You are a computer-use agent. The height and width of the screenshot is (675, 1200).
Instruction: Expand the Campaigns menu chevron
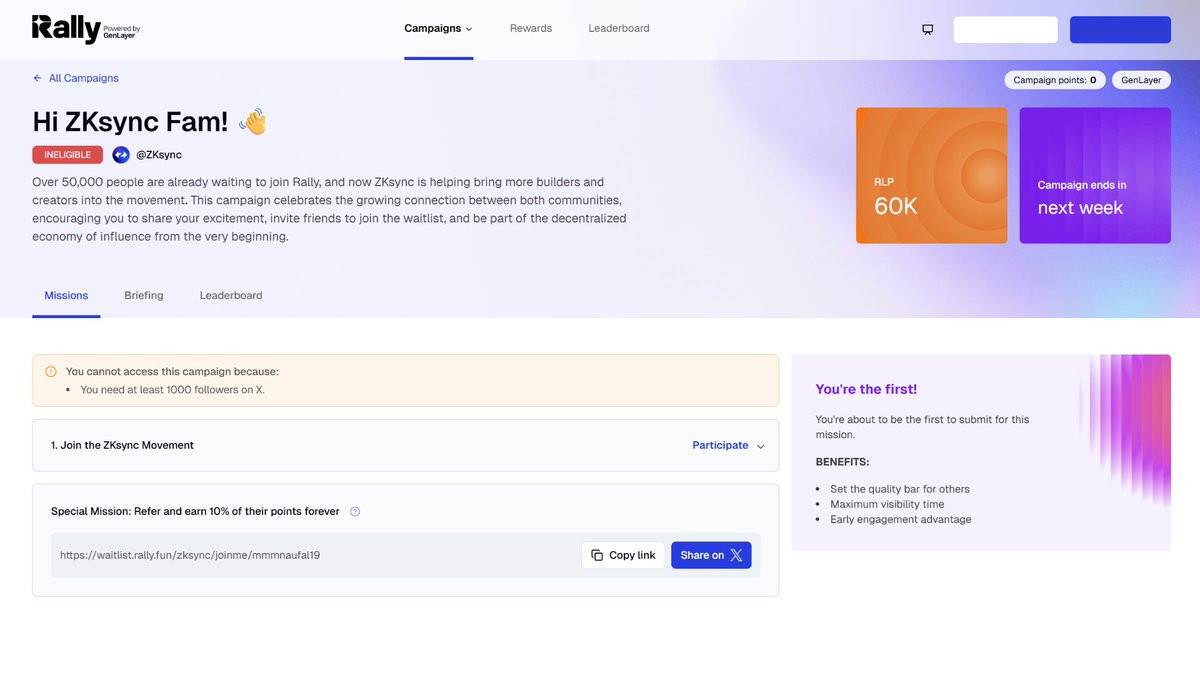tap(469, 29)
